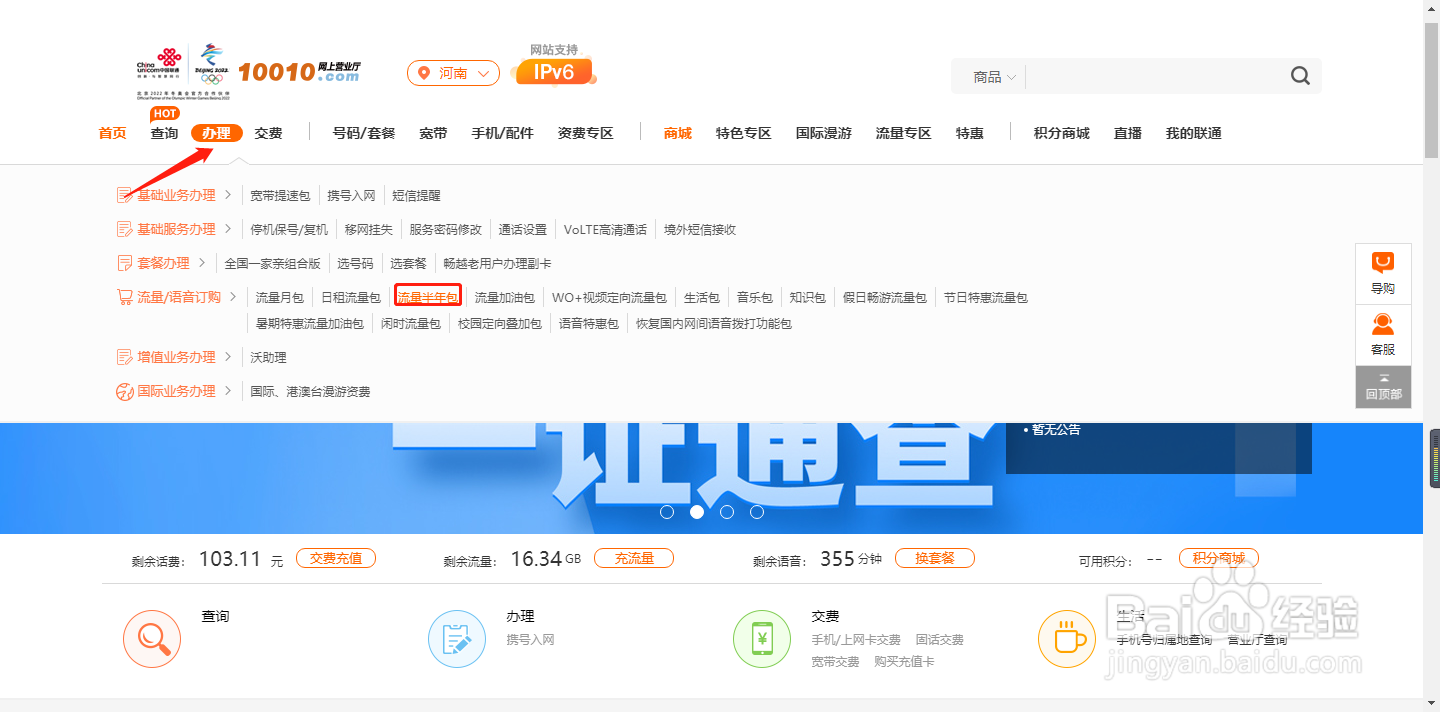This screenshot has height=712, width=1440.
Task: Open the 国际漫游 navigation menu
Action: click(822, 132)
